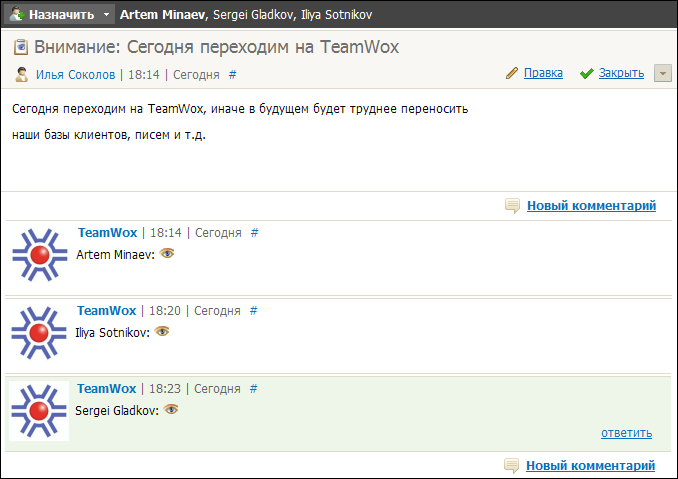Viewport: 678px width, 479px height.
Task: Click the # permalink in the task header
Action: point(233,74)
